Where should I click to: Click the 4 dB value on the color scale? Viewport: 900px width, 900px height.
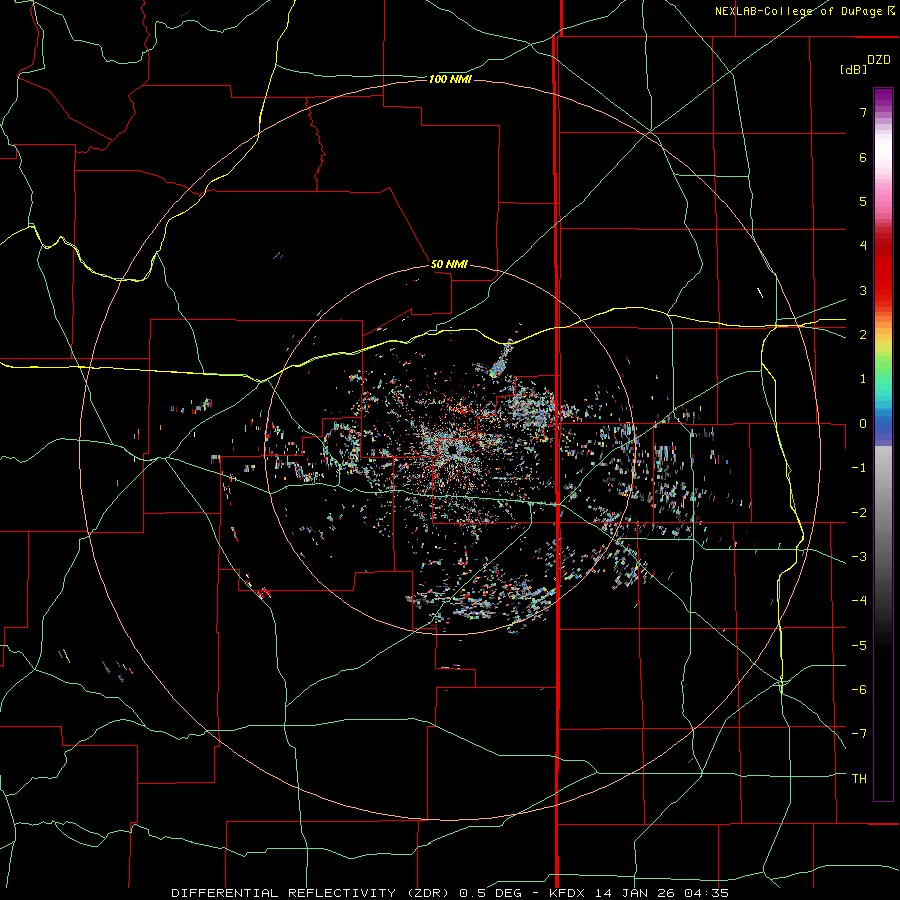[863, 246]
